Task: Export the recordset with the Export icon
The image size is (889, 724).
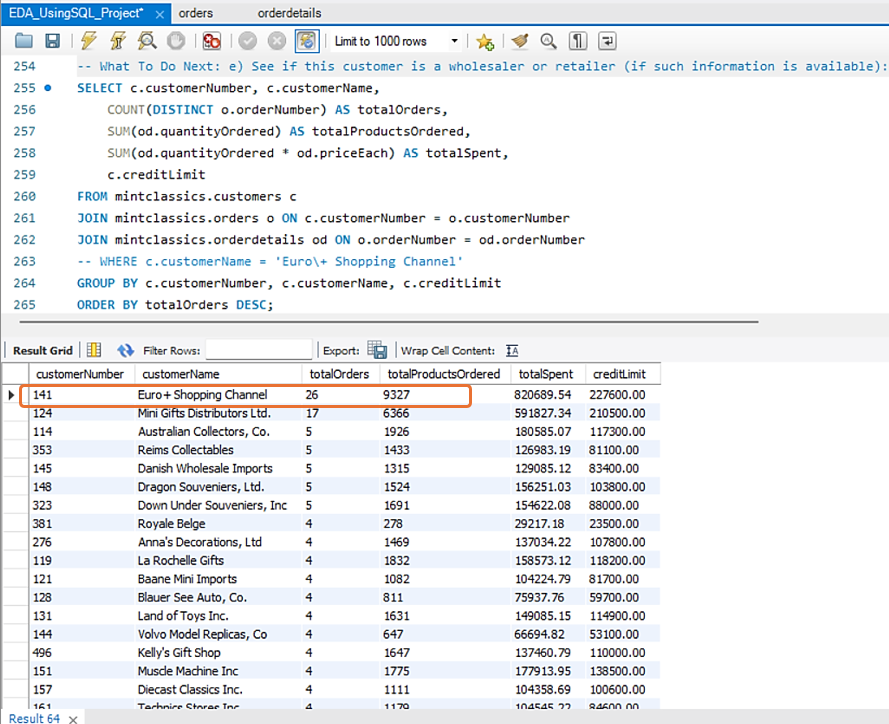Action: [x=376, y=350]
